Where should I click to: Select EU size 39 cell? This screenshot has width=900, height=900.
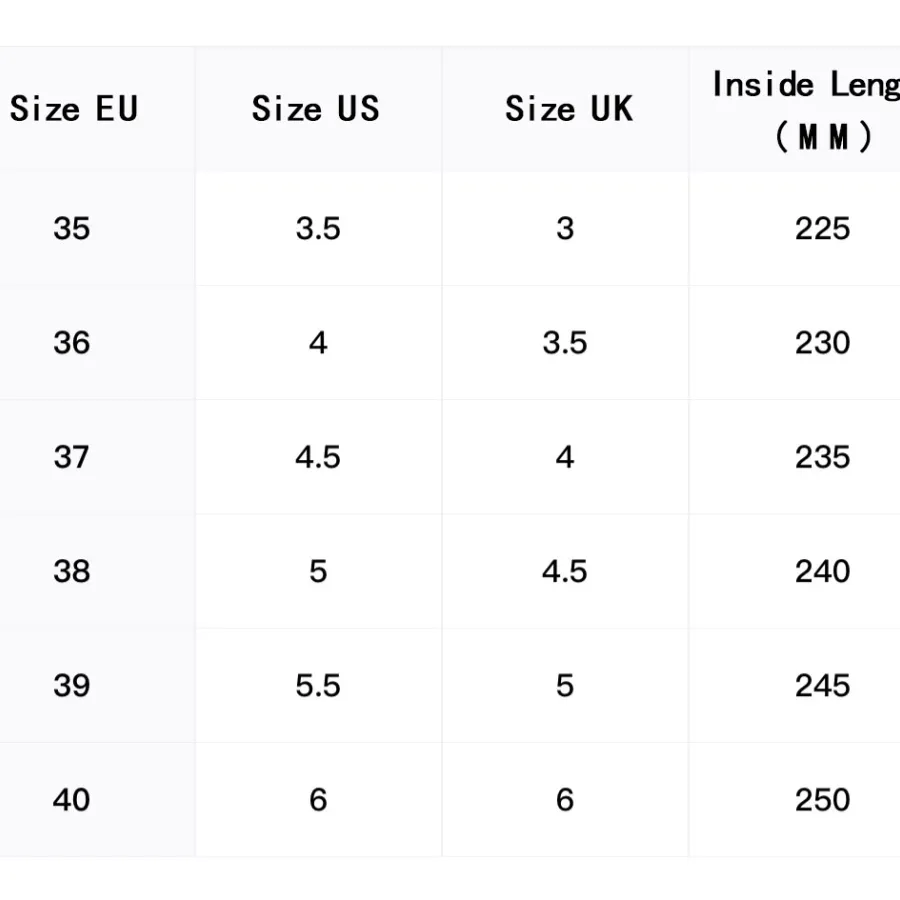click(72, 685)
